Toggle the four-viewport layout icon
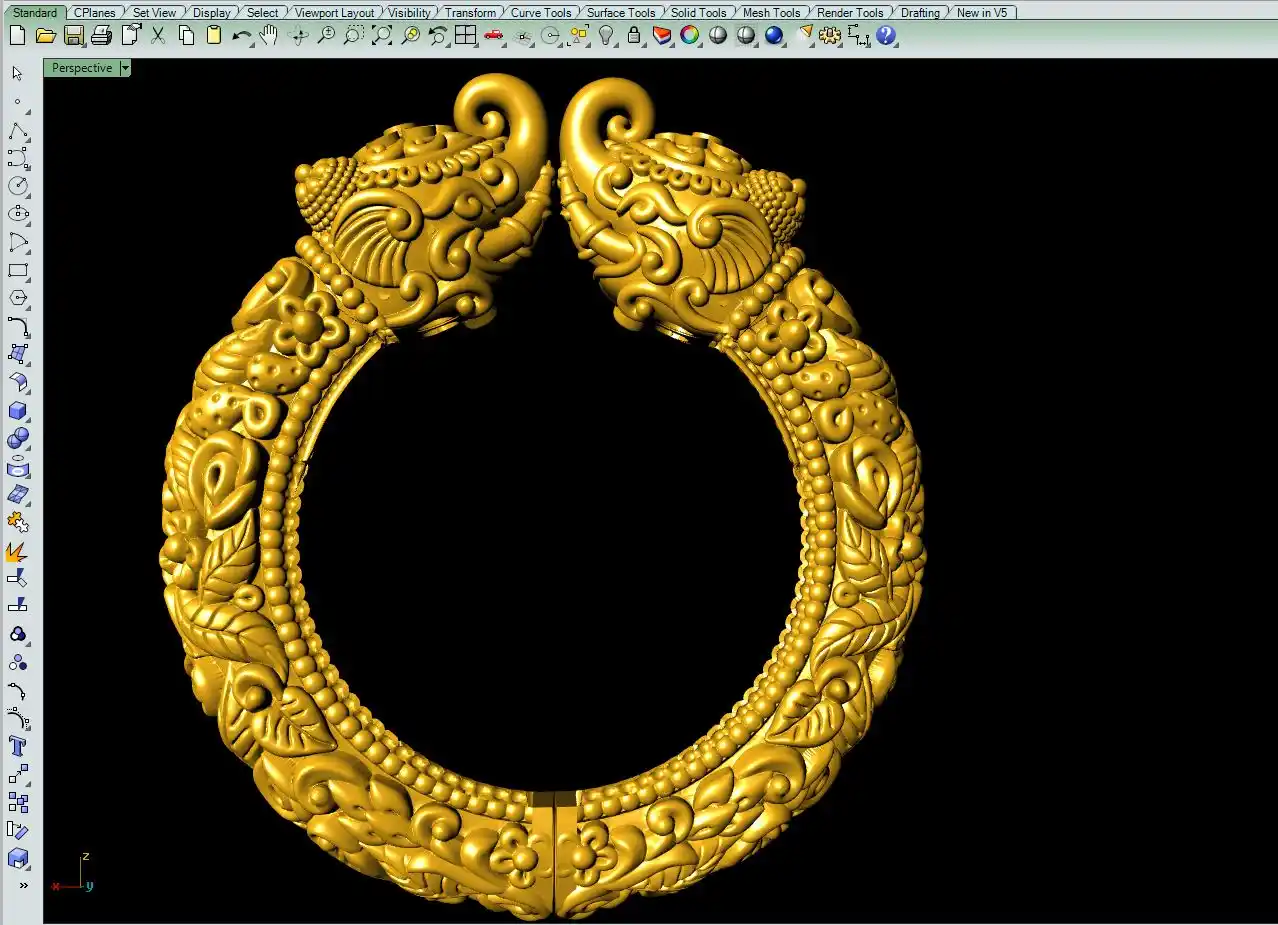 [466, 36]
